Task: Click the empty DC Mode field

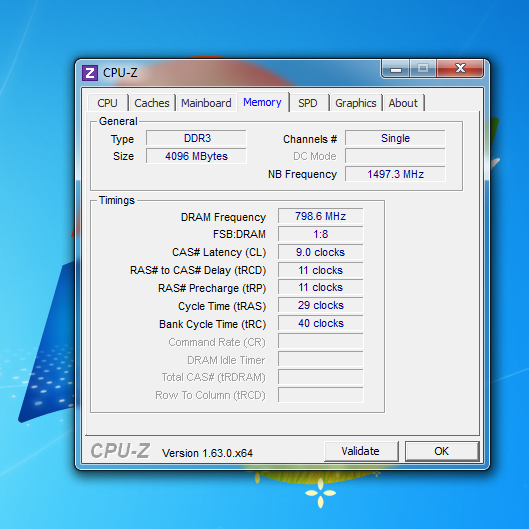Action: pyautogui.click(x=395, y=156)
